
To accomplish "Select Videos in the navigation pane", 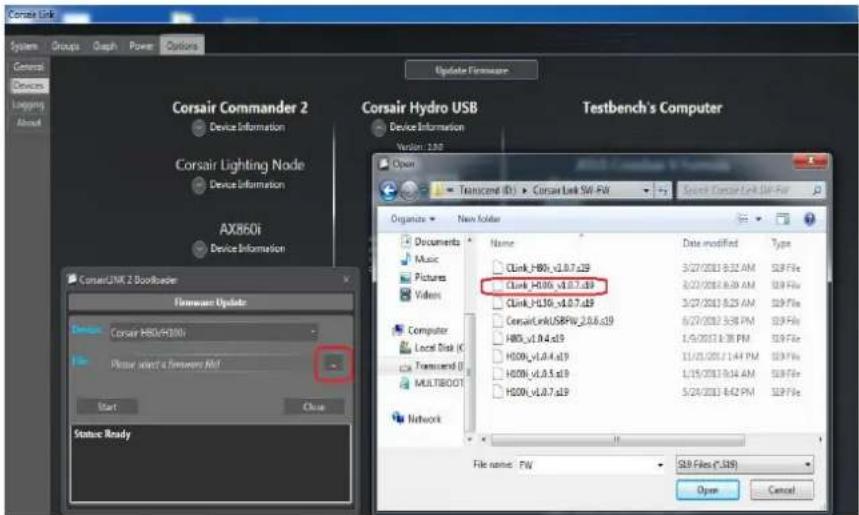I will (x=420, y=295).
